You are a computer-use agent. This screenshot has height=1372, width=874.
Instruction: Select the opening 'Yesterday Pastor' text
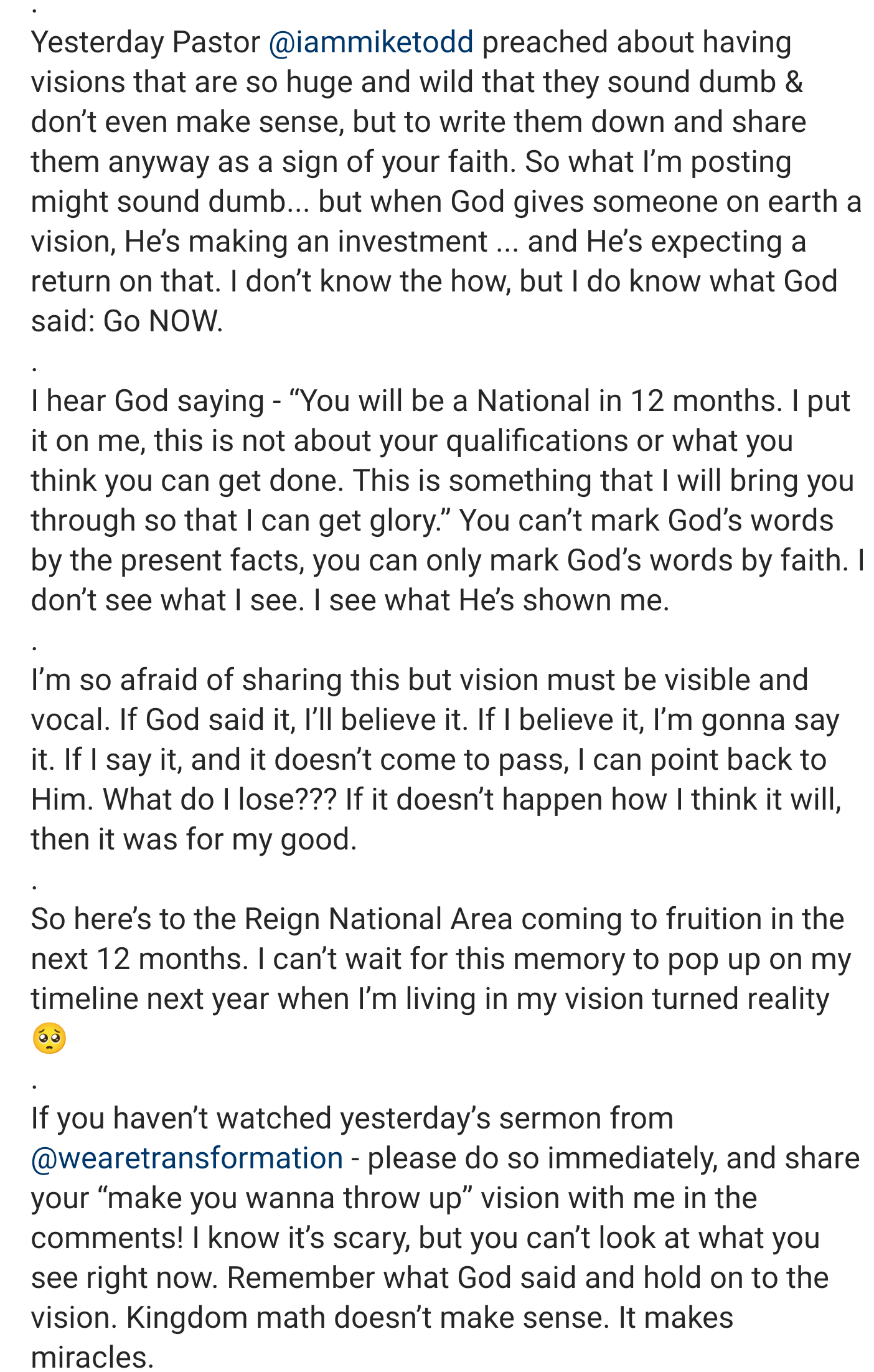pyautogui.click(x=146, y=43)
